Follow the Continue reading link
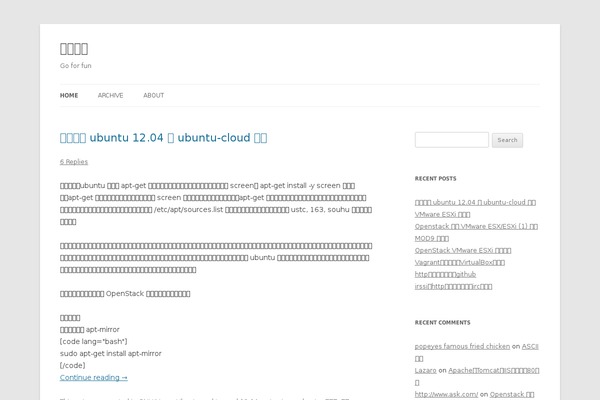The image size is (600, 400). pyautogui.click(x=94, y=377)
